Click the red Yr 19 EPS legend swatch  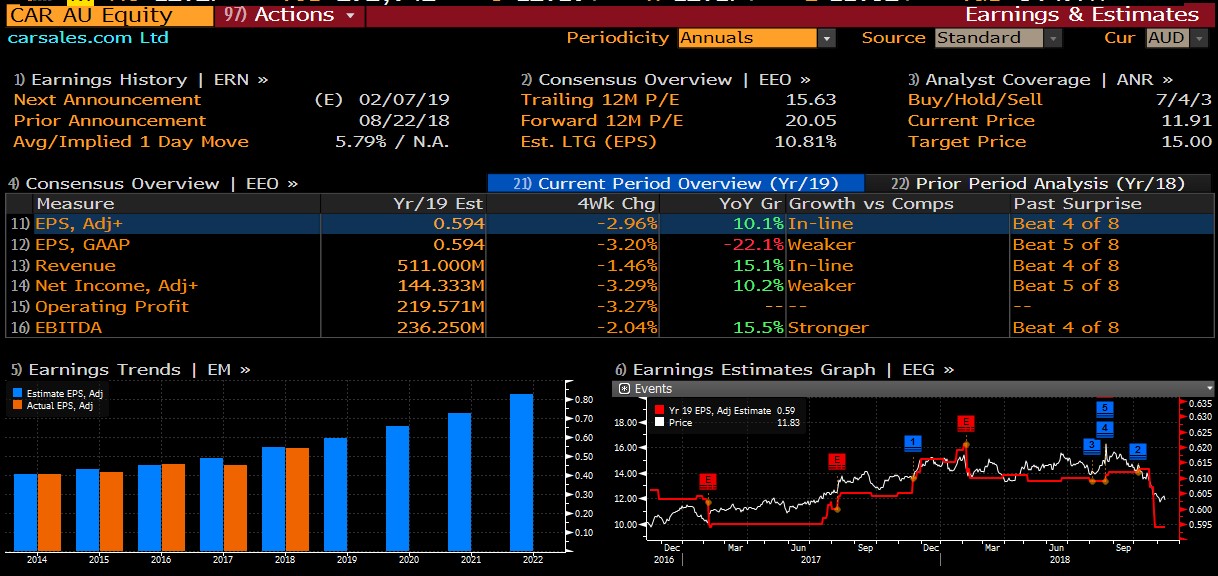point(658,410)
